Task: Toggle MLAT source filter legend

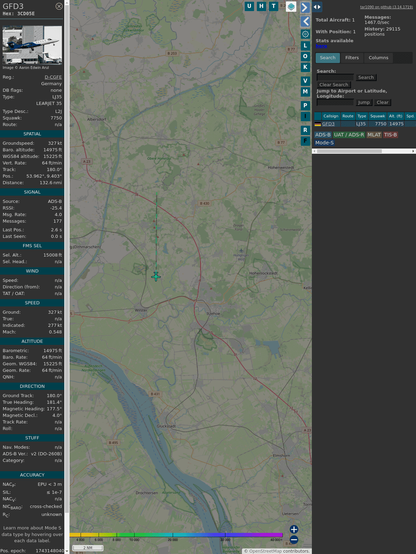Action: coord(374,135)
